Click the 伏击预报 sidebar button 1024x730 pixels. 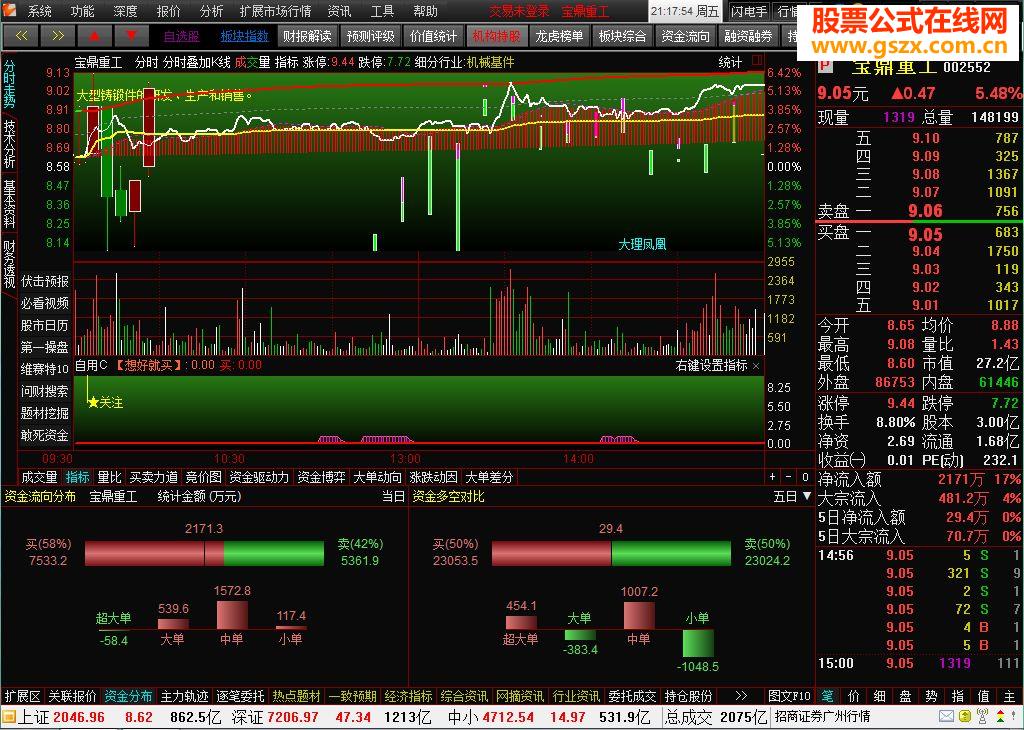tap(44, 281)
